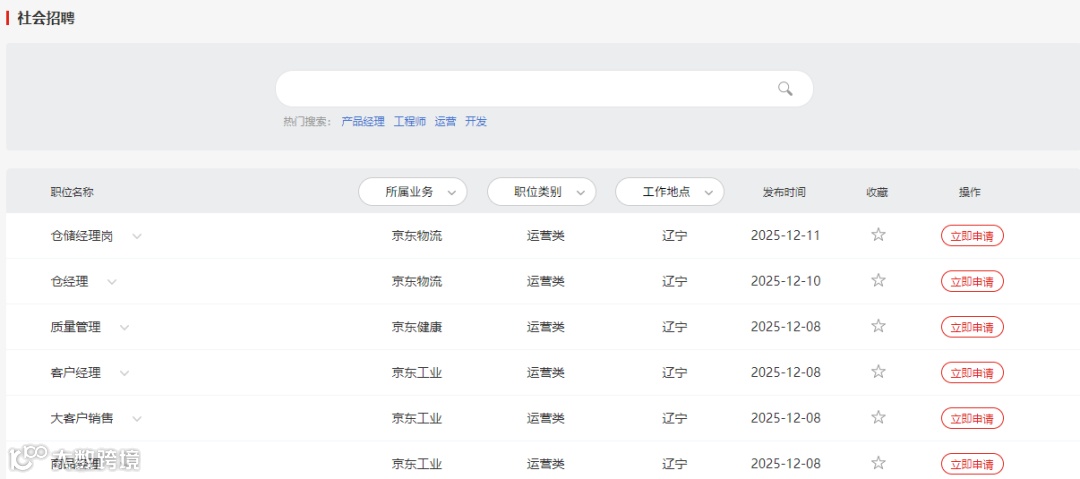Click 京东健康 in the 质量管理 row
The height and width of the screenshot is (479, 1080).
click(417, 327)
